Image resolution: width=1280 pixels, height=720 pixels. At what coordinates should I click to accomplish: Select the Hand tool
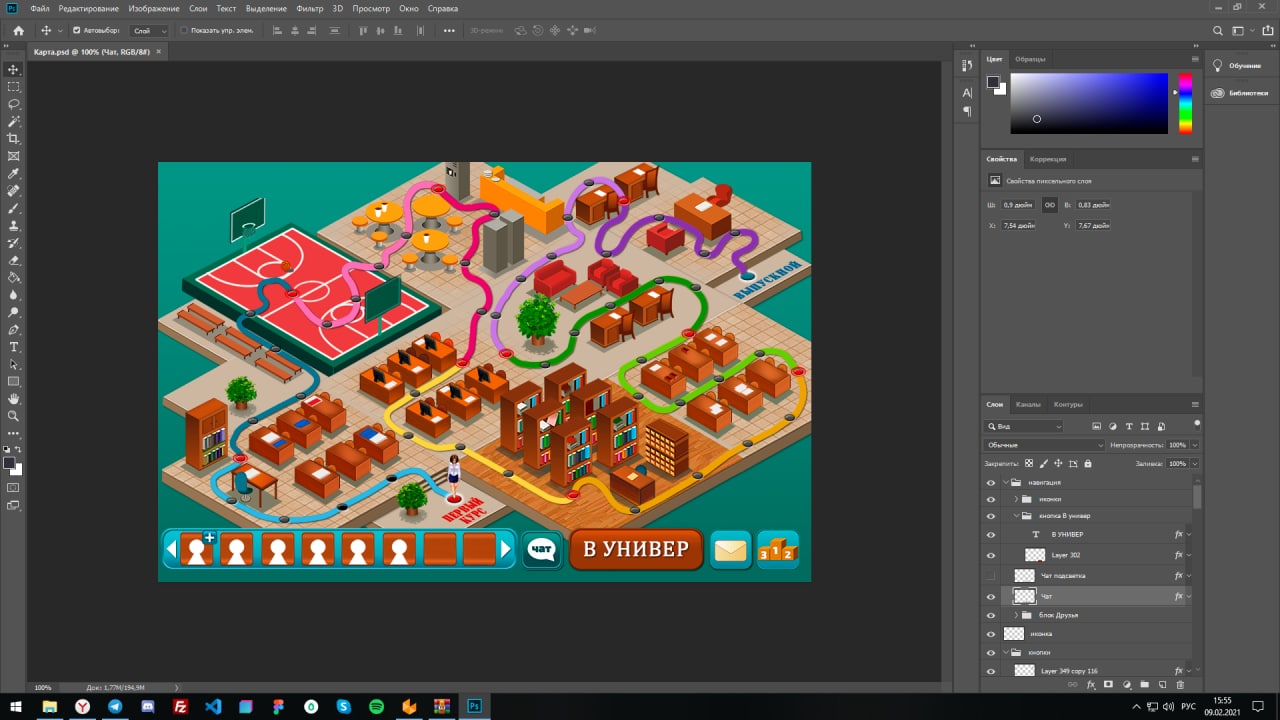pyautogui.click(x=14, y=399)
